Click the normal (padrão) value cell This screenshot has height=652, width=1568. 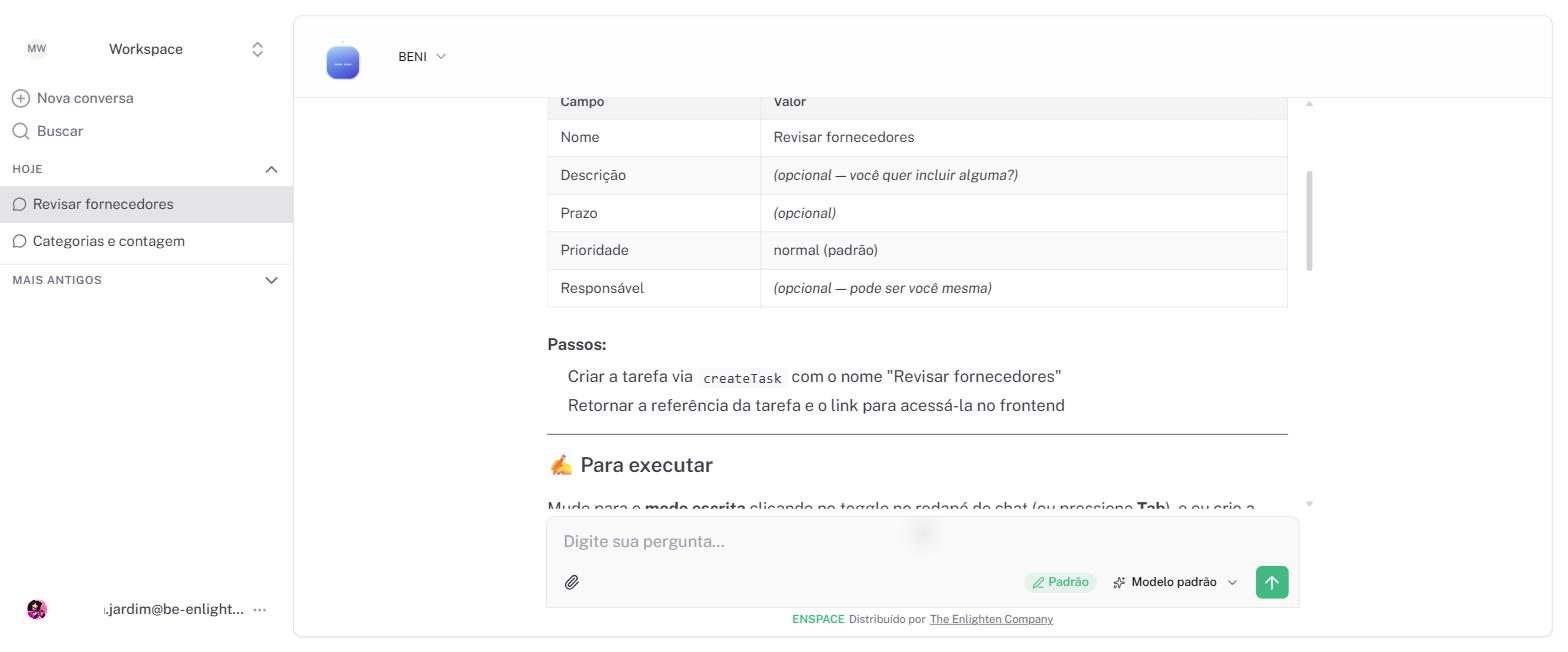point(1024,250)
